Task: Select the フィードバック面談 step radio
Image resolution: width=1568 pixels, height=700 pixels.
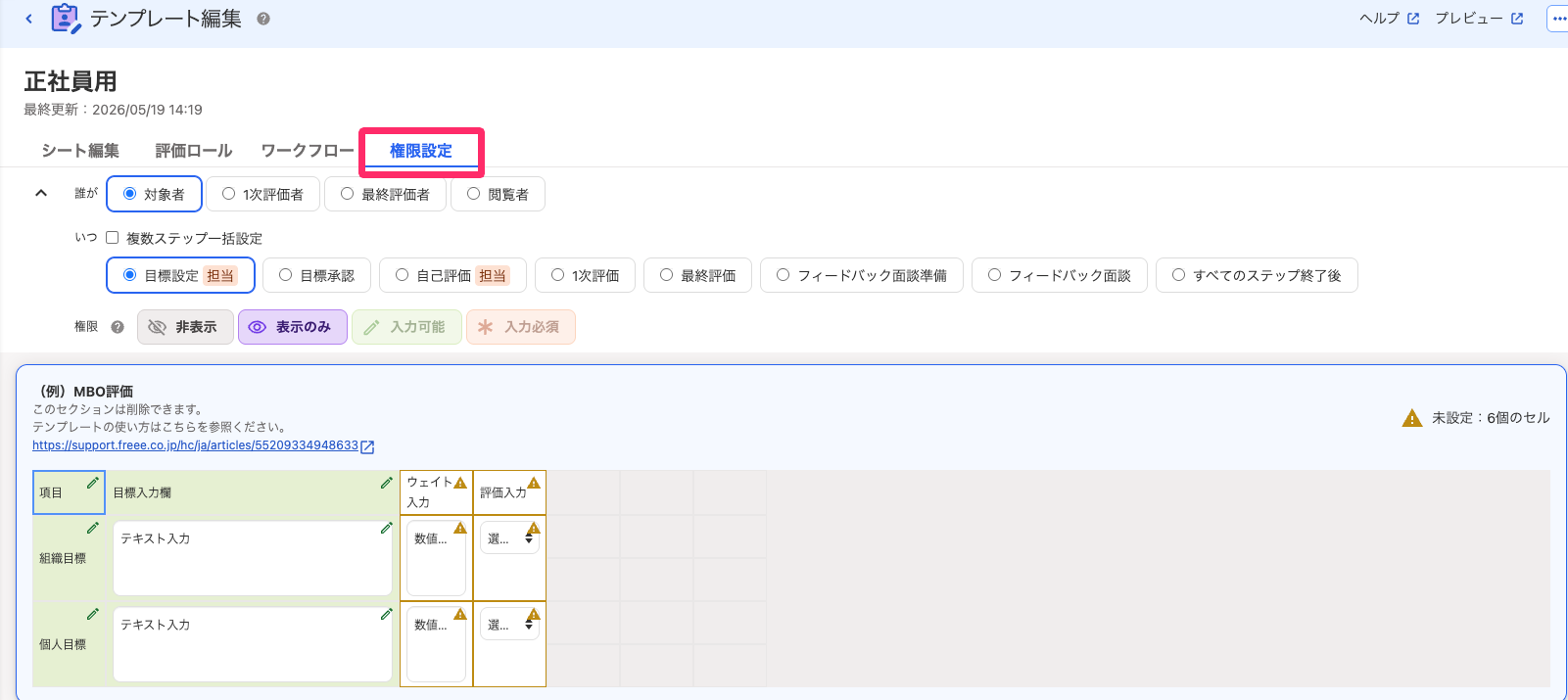Action: tap(1060, 275)
